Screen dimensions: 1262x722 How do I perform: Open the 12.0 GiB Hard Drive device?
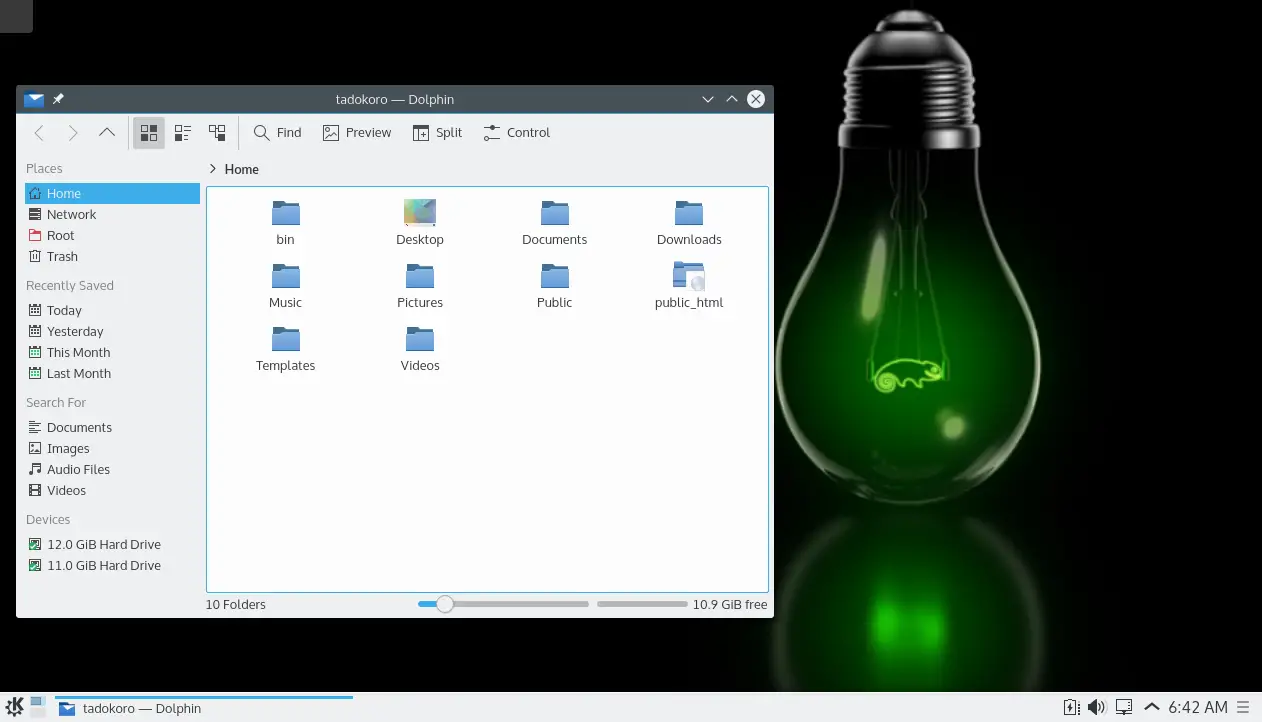tap(112, 544)
